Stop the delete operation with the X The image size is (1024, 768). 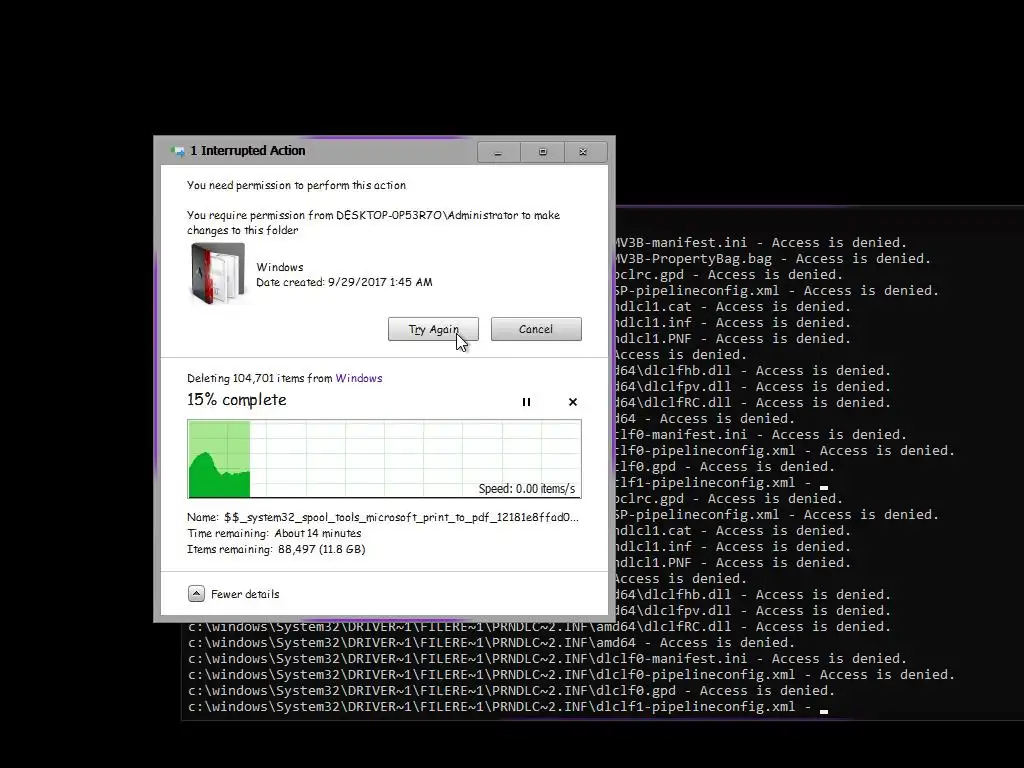tap(573, 402)
